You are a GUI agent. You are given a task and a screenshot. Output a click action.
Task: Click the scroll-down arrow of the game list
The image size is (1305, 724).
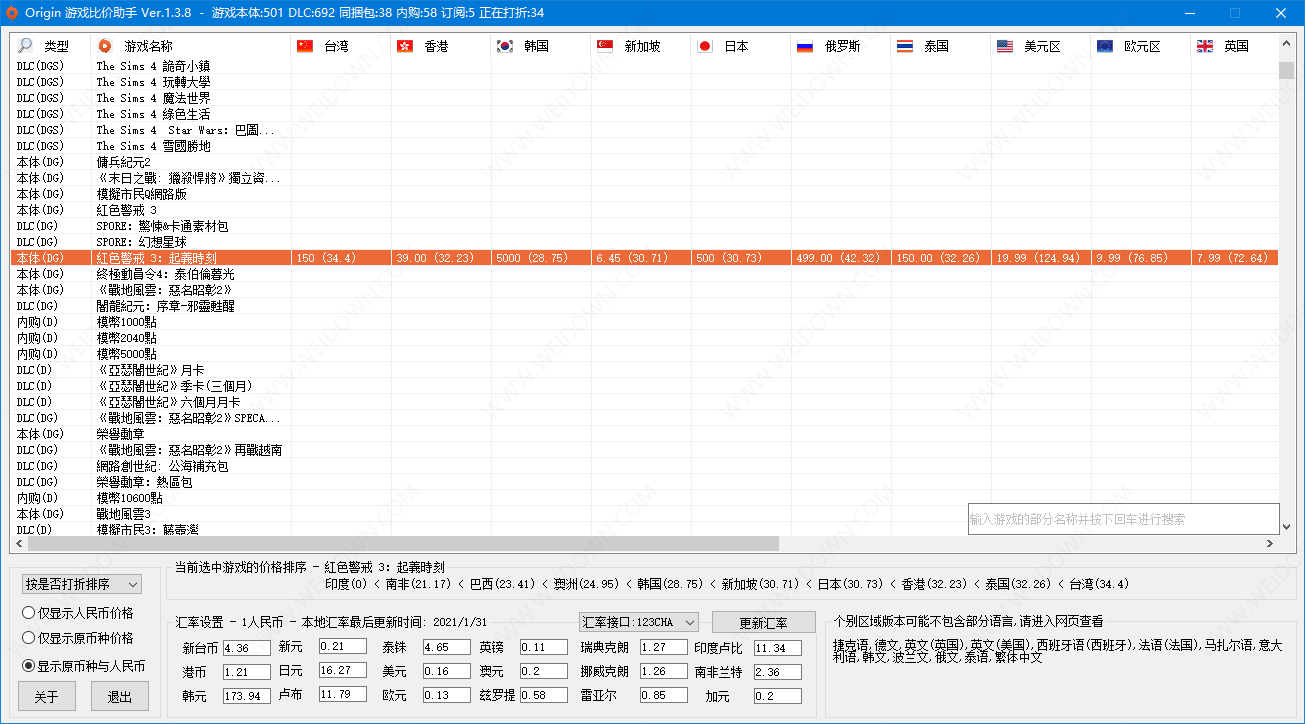(1287, 527)
